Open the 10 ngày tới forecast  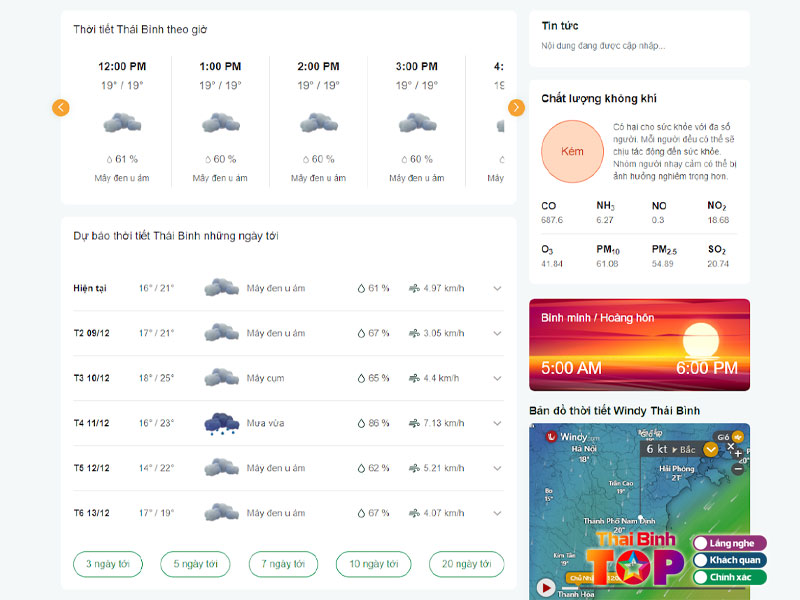pos(373,564)
